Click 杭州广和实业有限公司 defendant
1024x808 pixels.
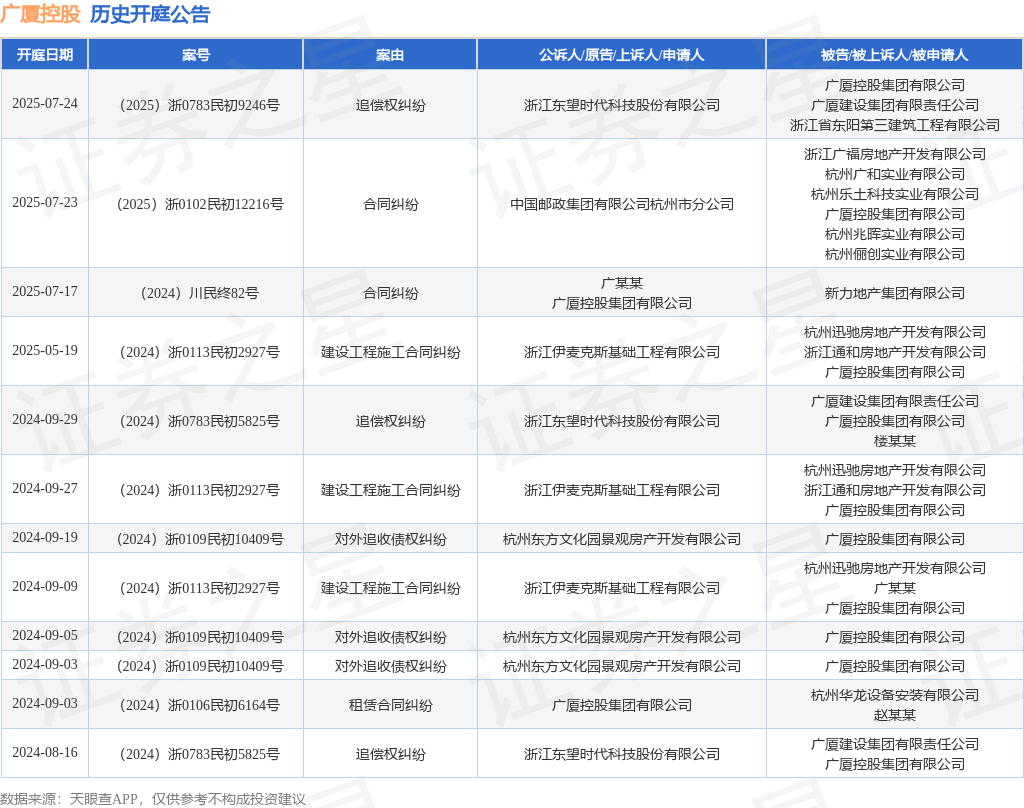click(894, 174)
